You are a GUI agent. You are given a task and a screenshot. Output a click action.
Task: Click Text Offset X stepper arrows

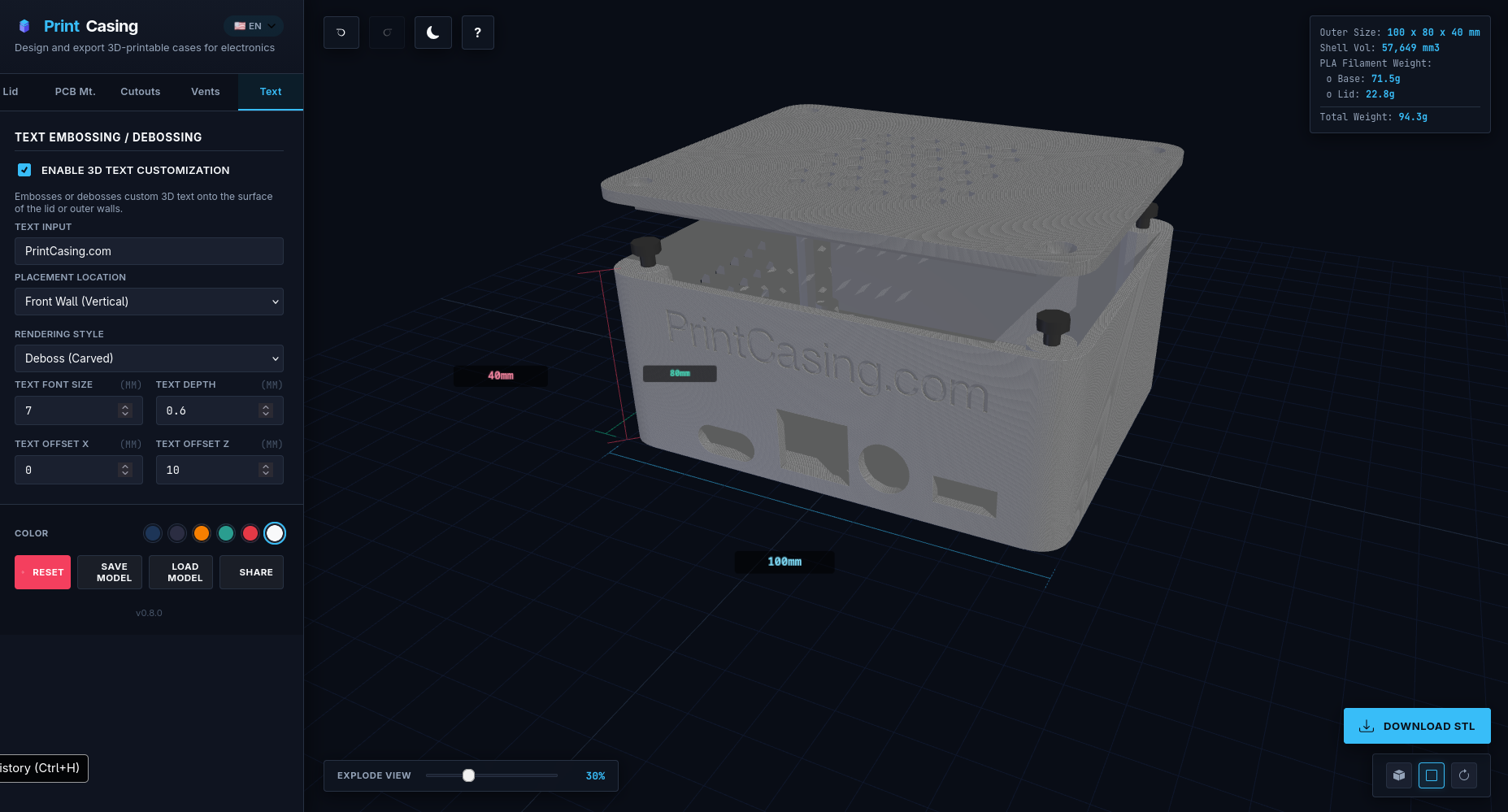(x=125, y=470)
